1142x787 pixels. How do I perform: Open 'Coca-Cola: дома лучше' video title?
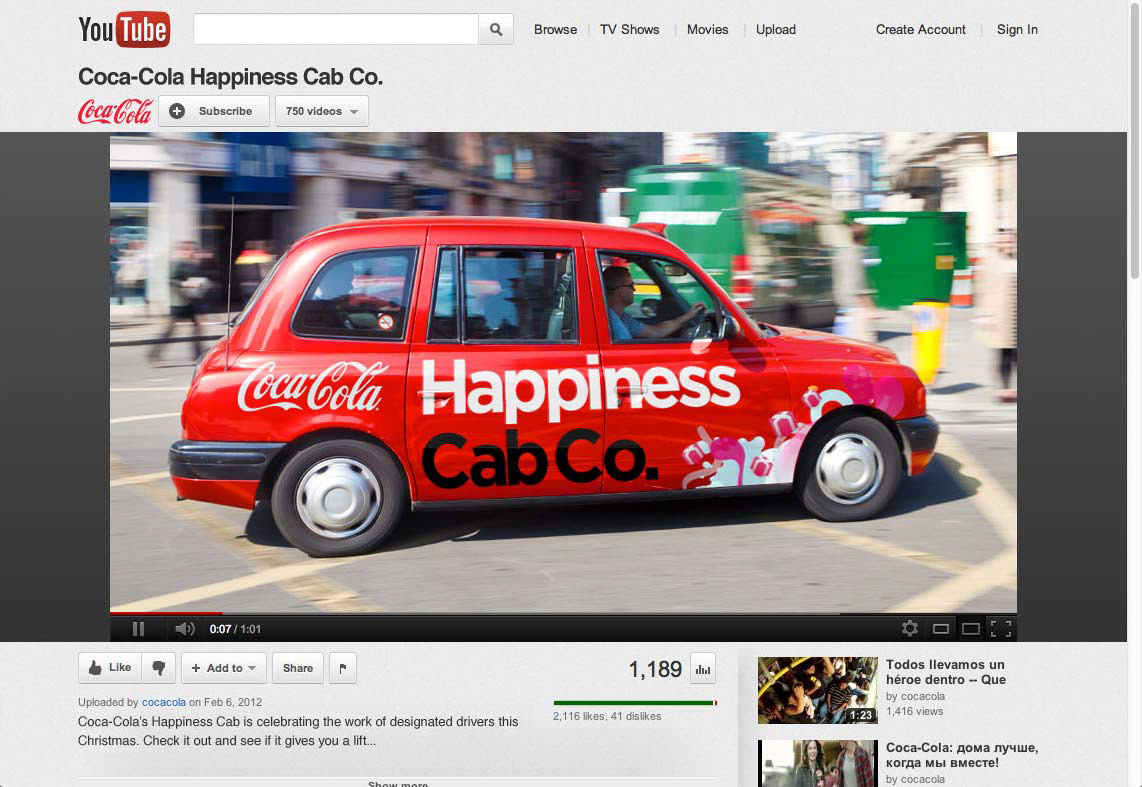click(x=962, y=755)
